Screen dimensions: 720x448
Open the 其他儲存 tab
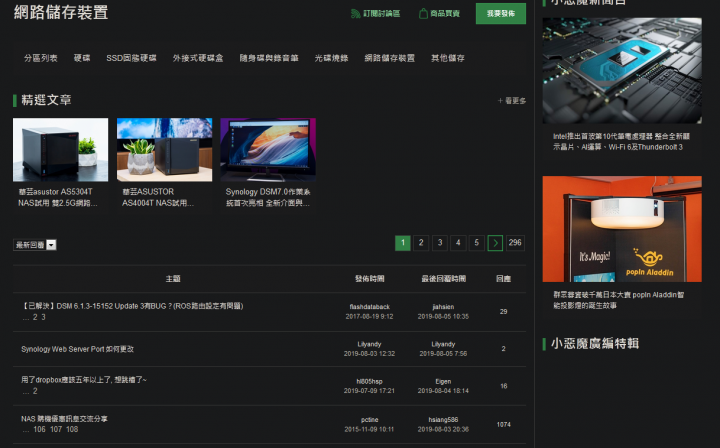pos(448,58)
